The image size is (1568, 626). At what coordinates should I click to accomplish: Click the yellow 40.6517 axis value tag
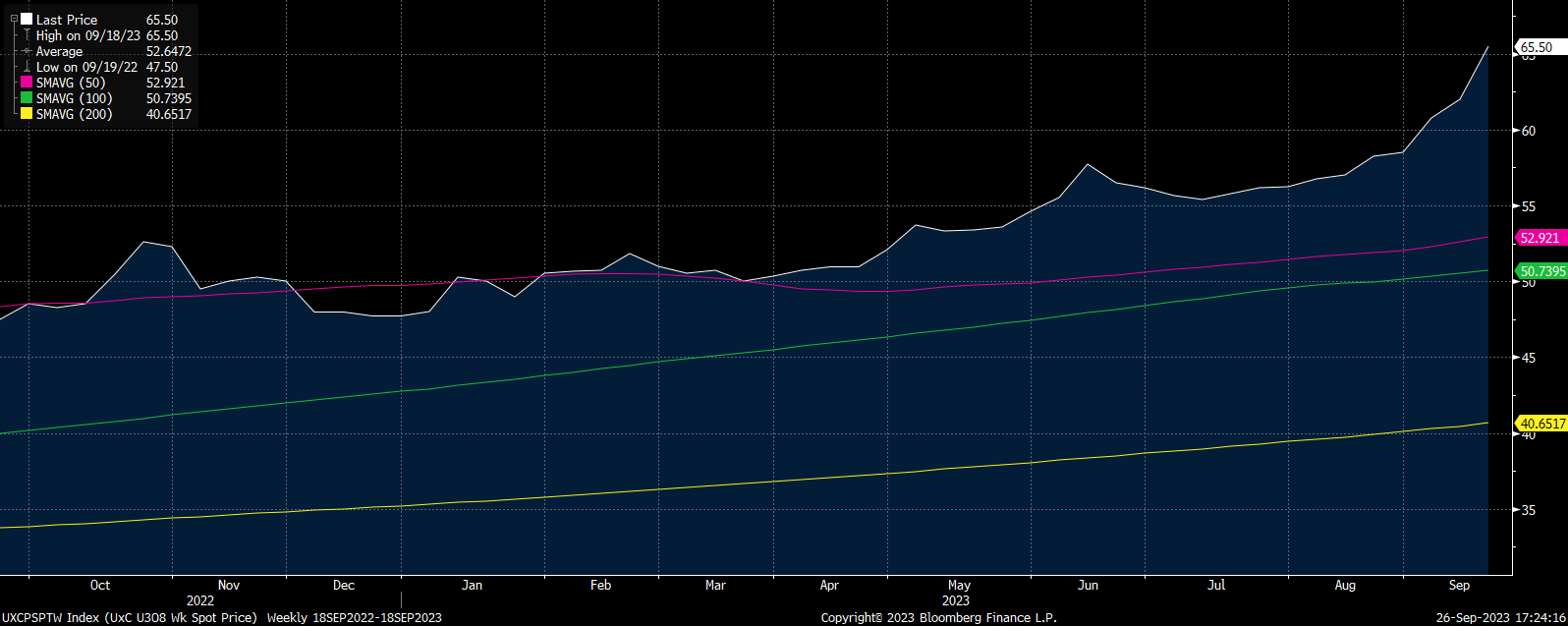coord(1542,424)
